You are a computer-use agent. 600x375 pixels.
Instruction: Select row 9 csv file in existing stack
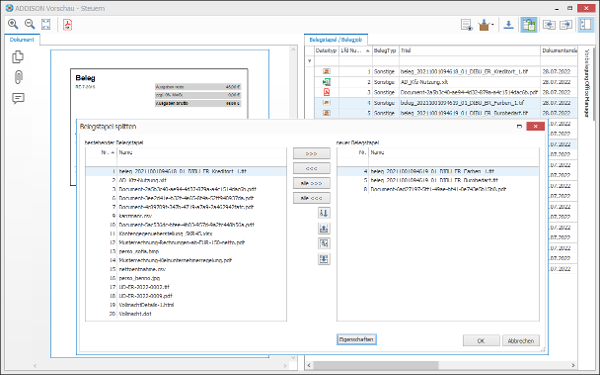(186, 216)
